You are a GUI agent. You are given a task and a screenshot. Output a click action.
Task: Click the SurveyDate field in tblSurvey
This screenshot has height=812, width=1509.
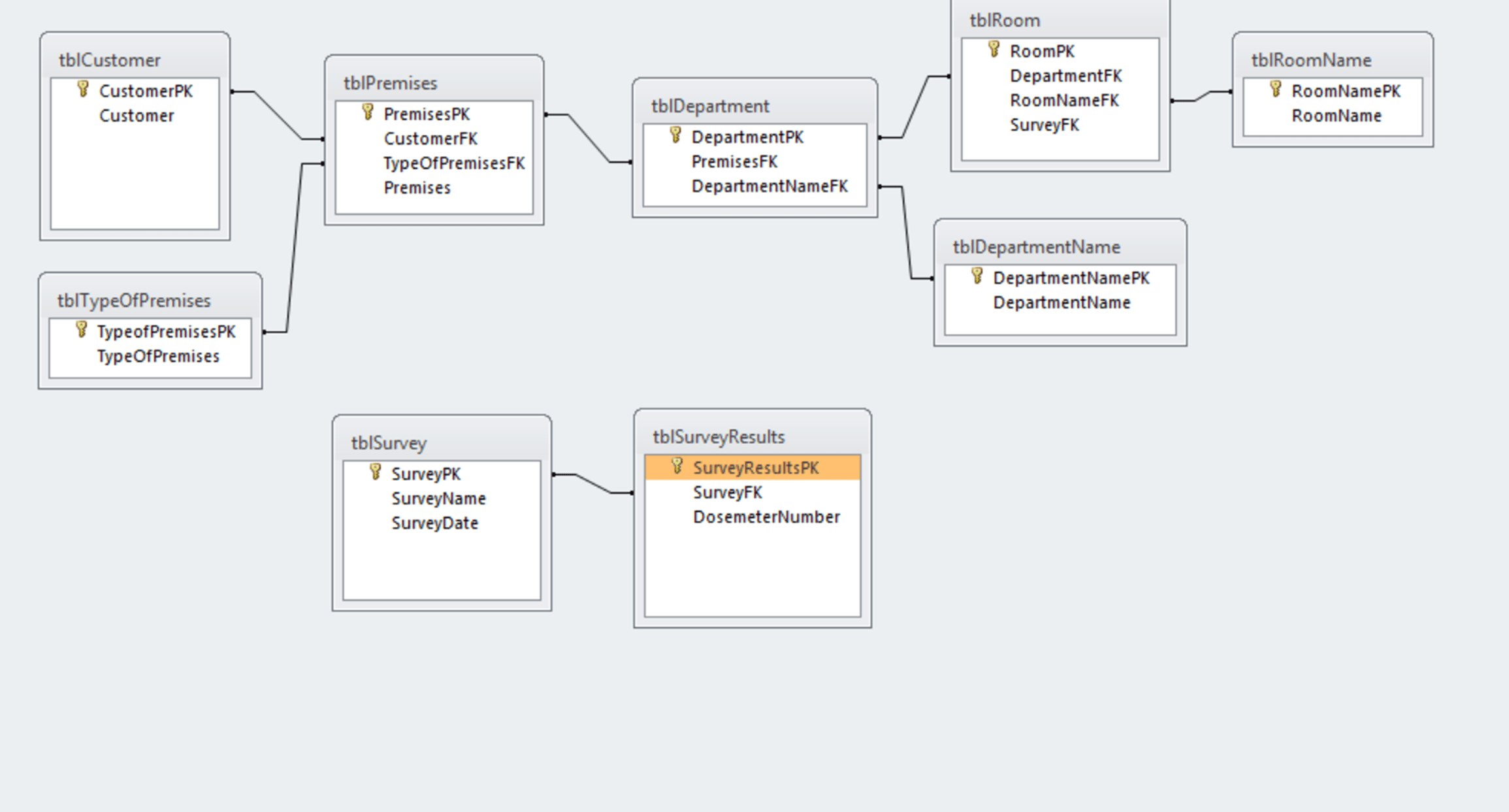point(434,523)
